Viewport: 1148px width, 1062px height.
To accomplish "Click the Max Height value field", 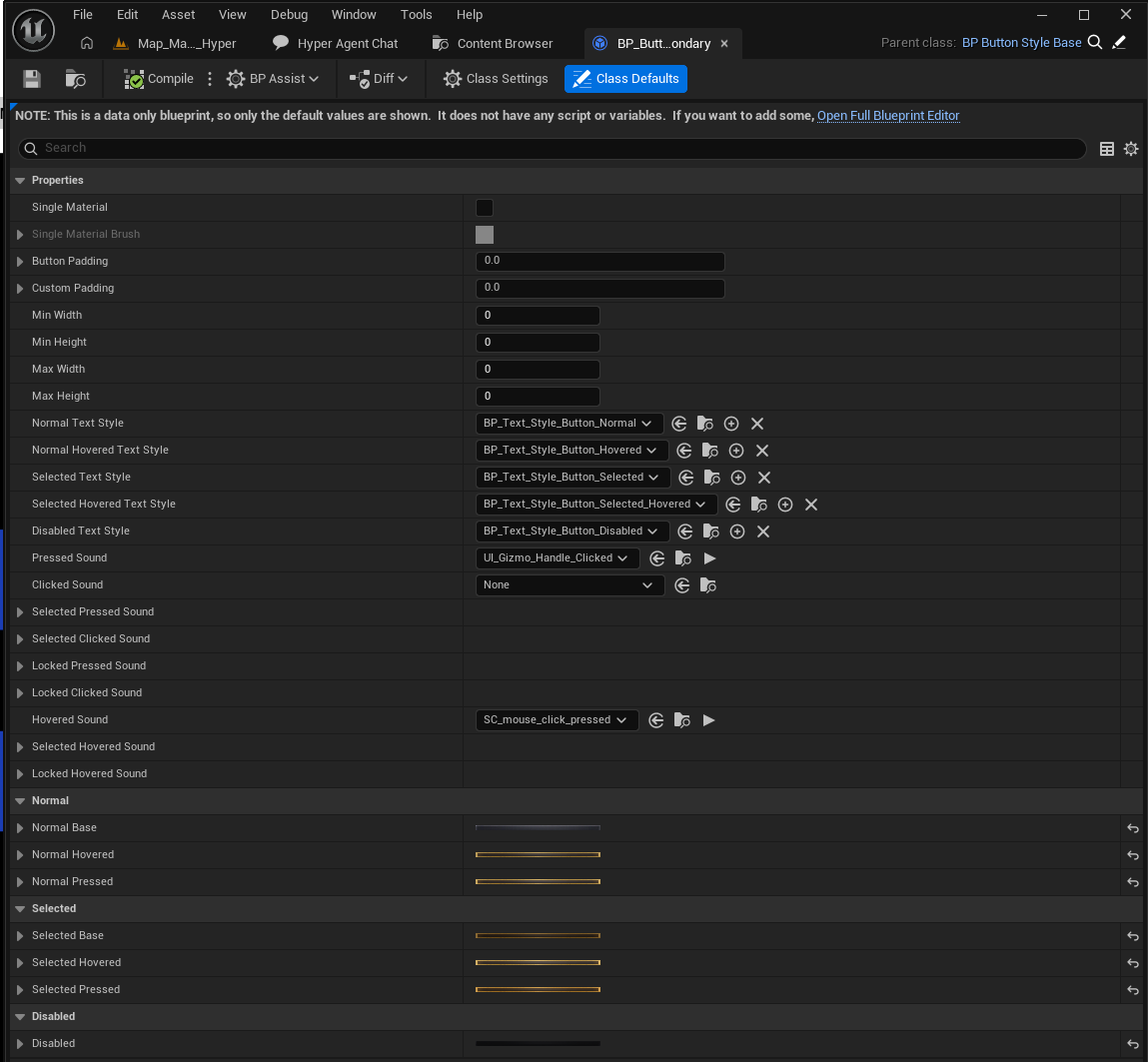I will [539, 397].
